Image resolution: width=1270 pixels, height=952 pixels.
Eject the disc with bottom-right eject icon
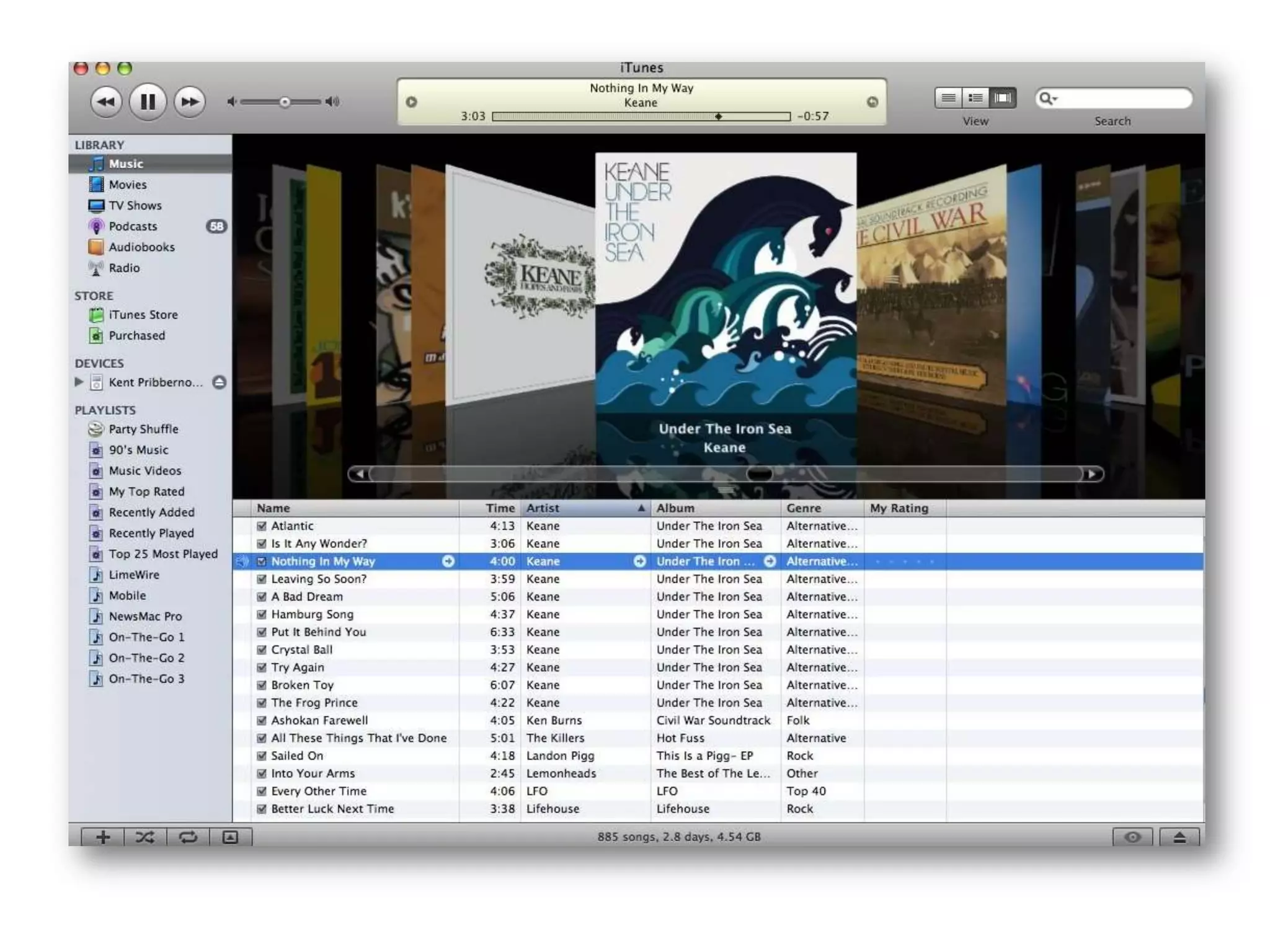point(1179,837)
